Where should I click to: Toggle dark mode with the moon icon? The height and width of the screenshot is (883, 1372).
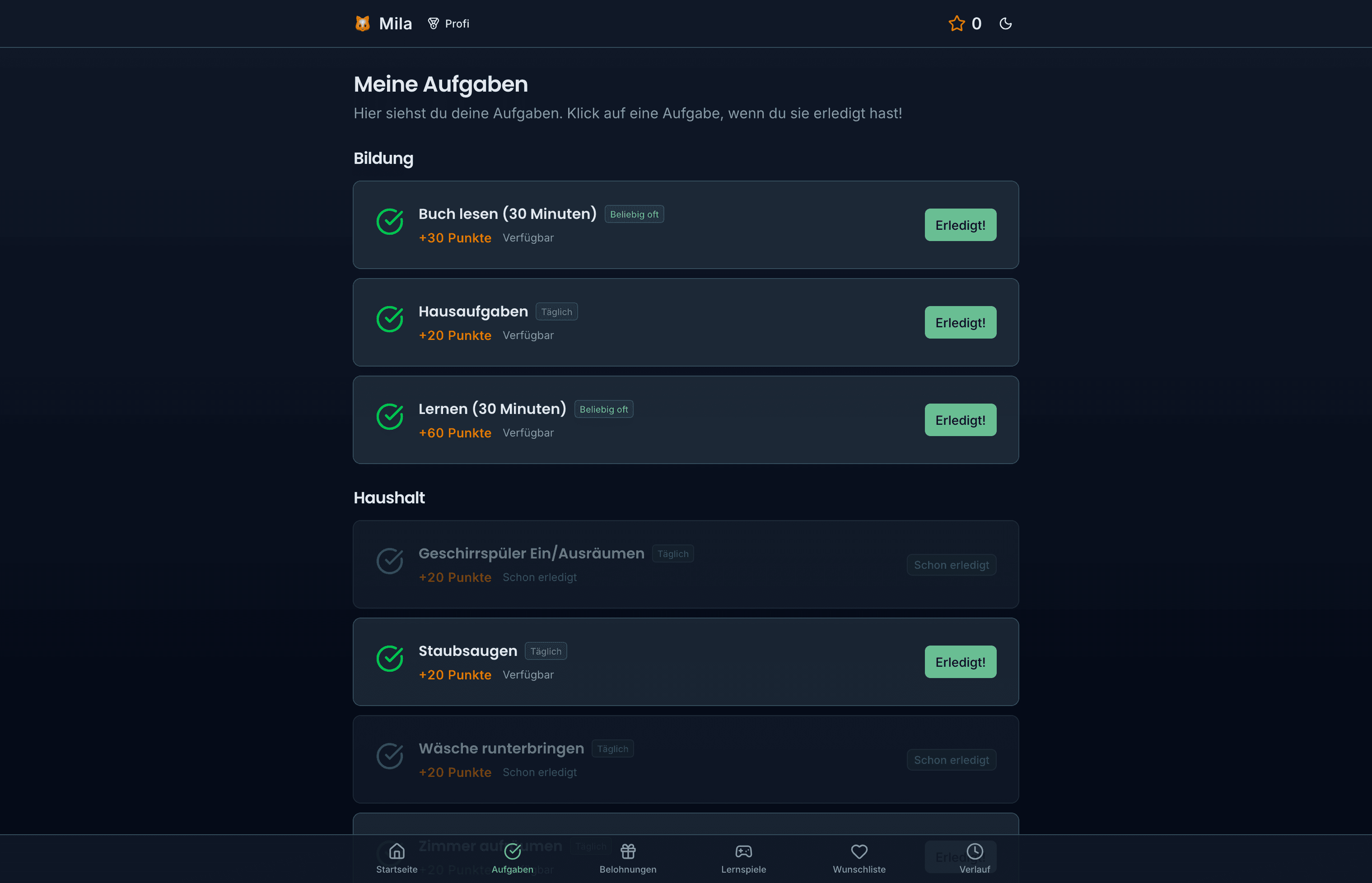coord(1005,23)
